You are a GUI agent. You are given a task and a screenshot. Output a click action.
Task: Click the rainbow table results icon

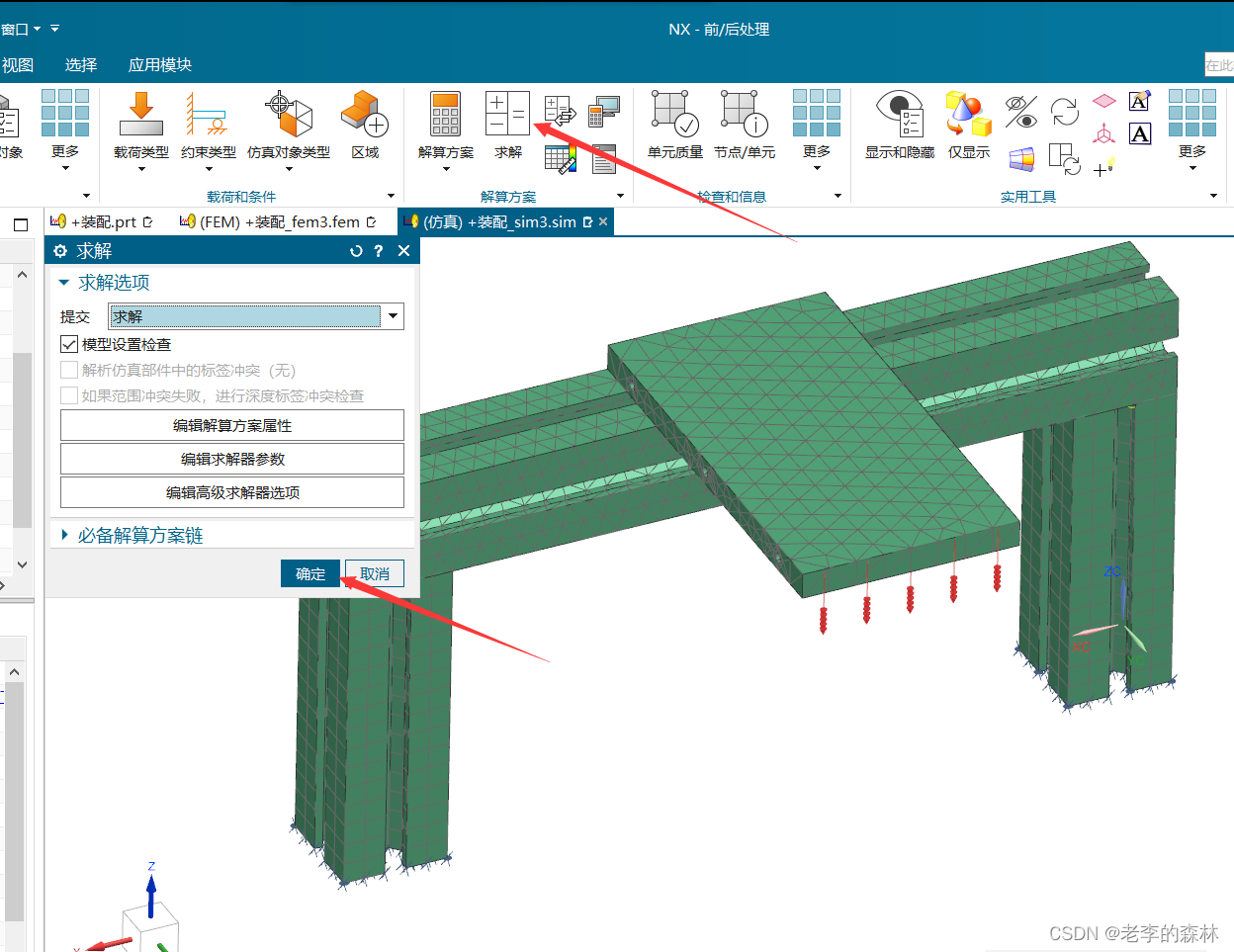coord(560,159)
